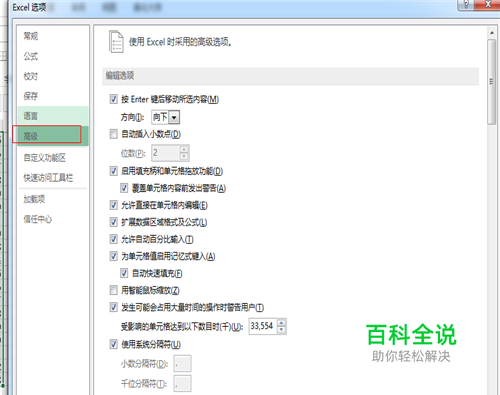
Task: Toggle 允许直接在单元格内编辑 checkbox
Action: [x=114, y=205]
